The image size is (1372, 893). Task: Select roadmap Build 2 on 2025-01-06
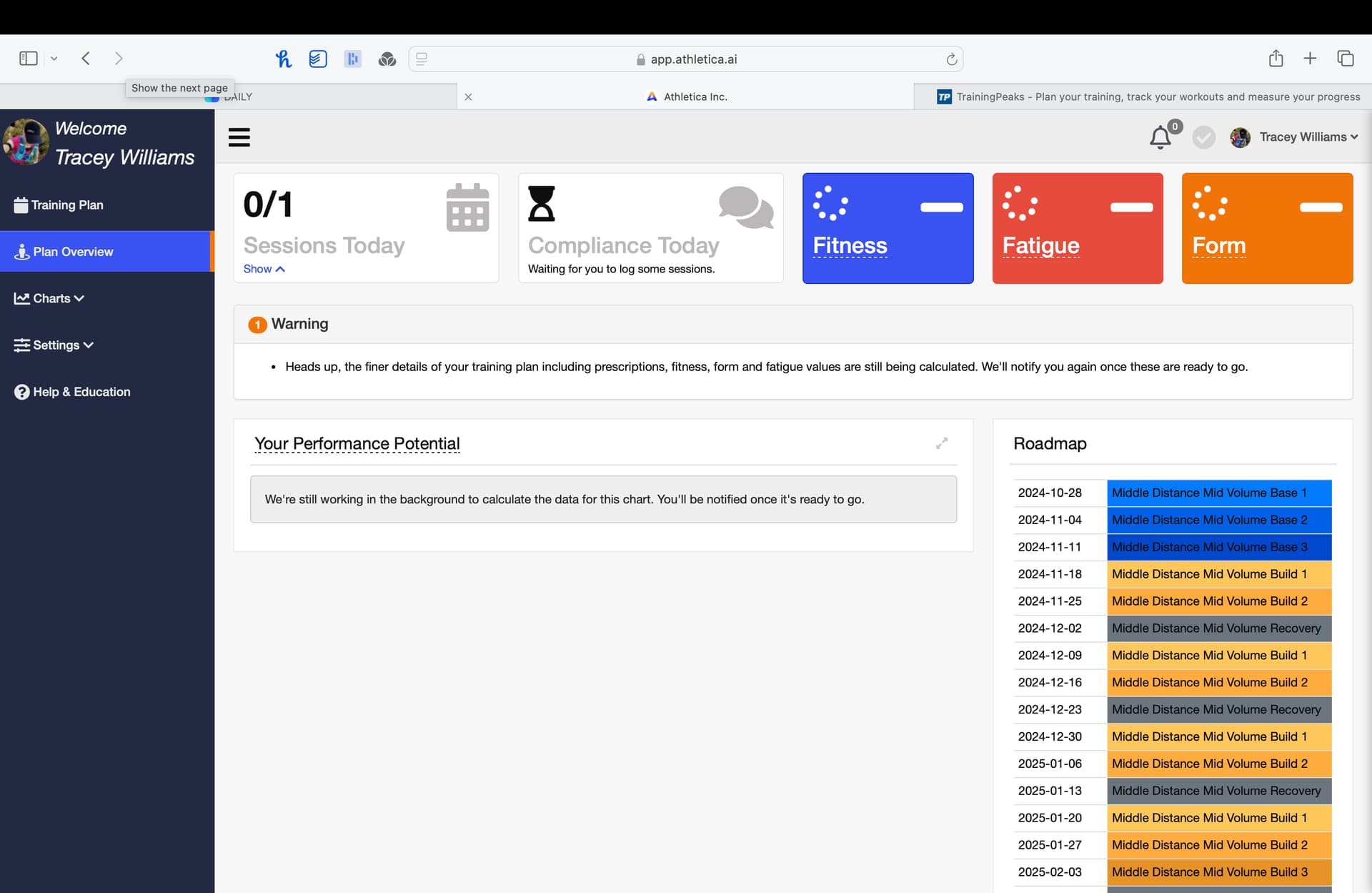click(1172, 764)
